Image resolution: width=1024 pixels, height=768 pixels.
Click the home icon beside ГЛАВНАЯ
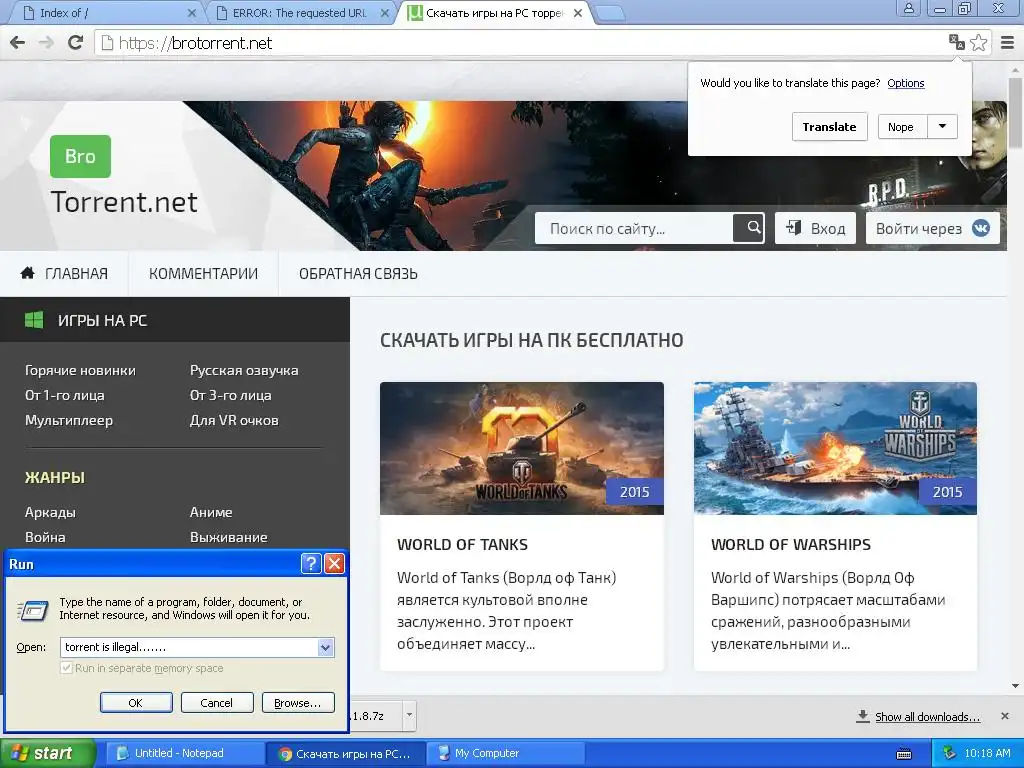click(27, 273)
